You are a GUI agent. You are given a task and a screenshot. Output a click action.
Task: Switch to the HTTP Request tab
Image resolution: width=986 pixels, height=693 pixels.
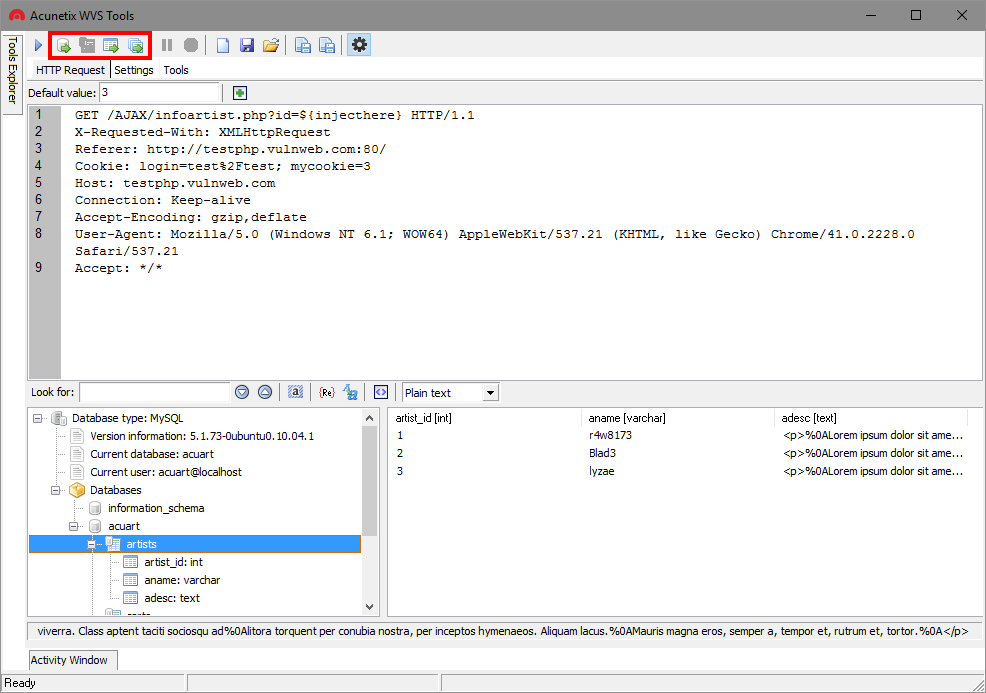(70, 70)
